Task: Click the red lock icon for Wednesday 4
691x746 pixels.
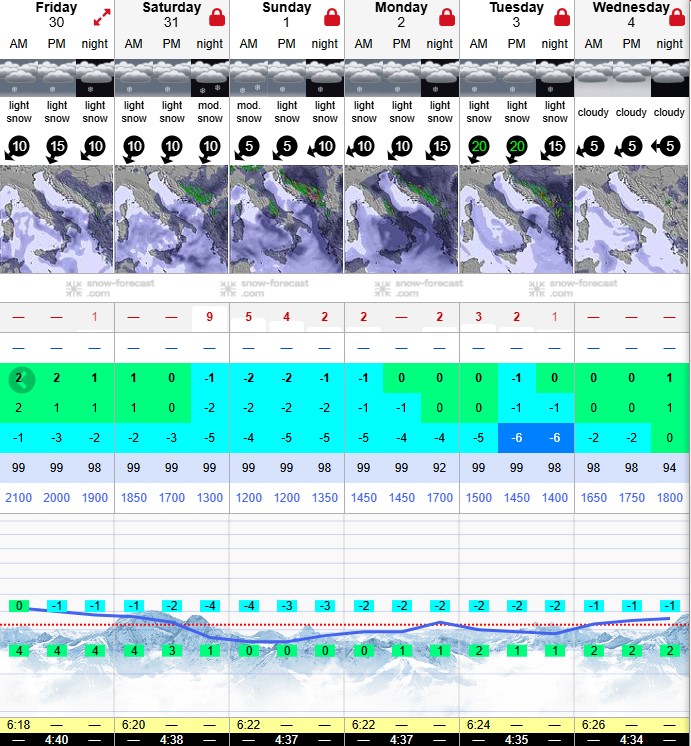Action: [677, 17]
